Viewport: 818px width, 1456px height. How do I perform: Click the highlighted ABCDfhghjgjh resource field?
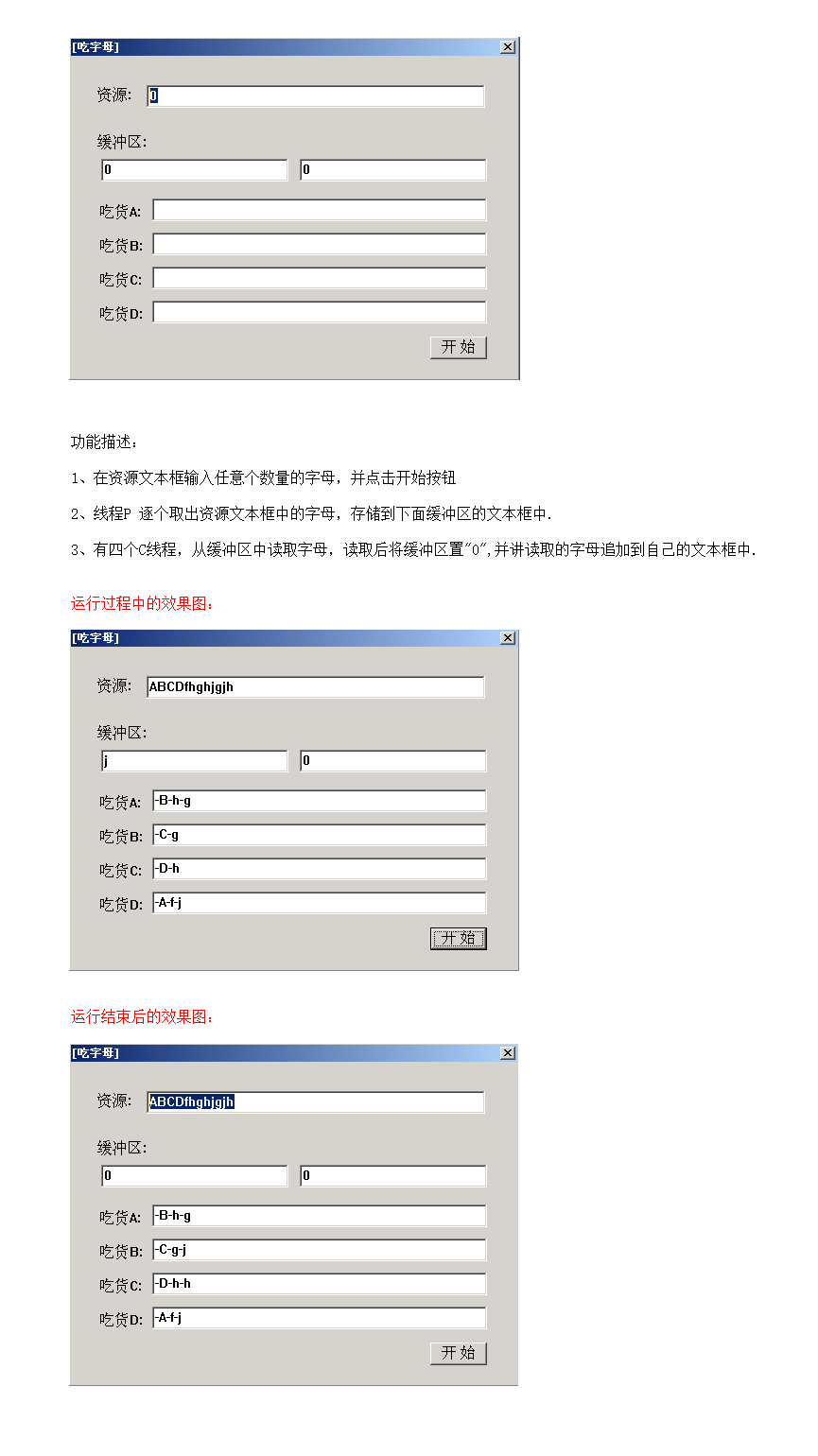pyautogui.click(x=316, y=1102)
